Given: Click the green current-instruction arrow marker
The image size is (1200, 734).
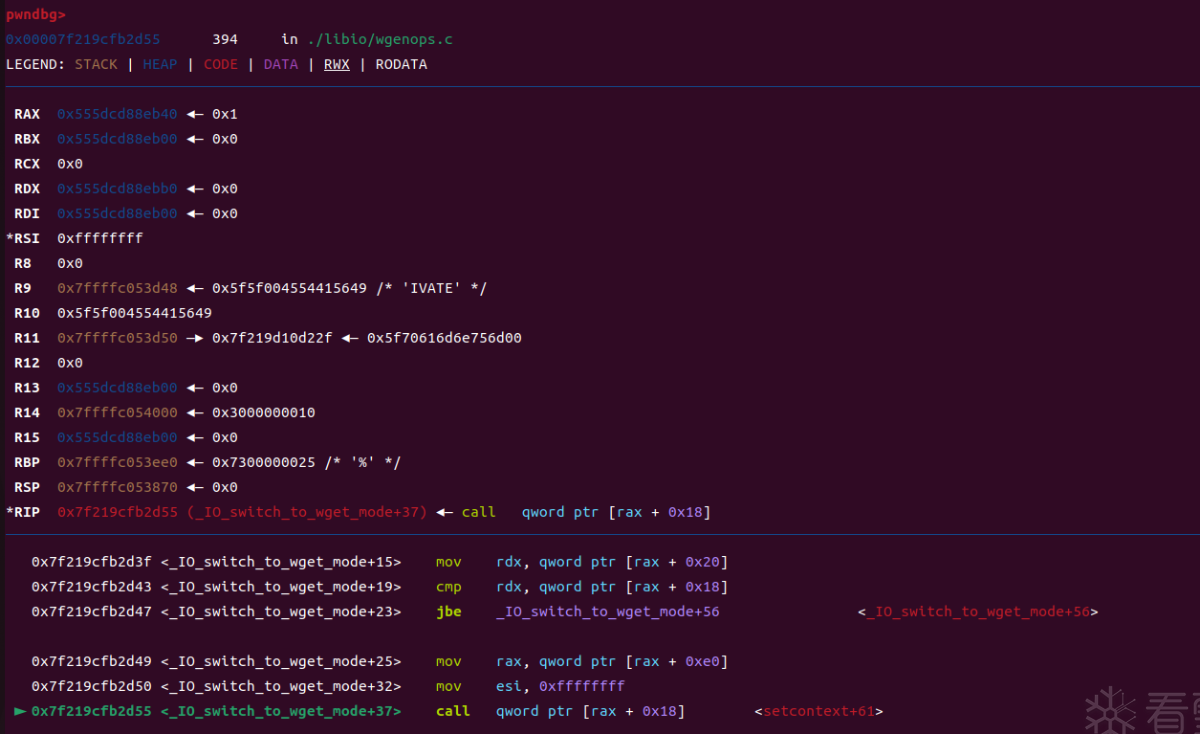Looking at the screenshot, I should (x=20, y=711).
